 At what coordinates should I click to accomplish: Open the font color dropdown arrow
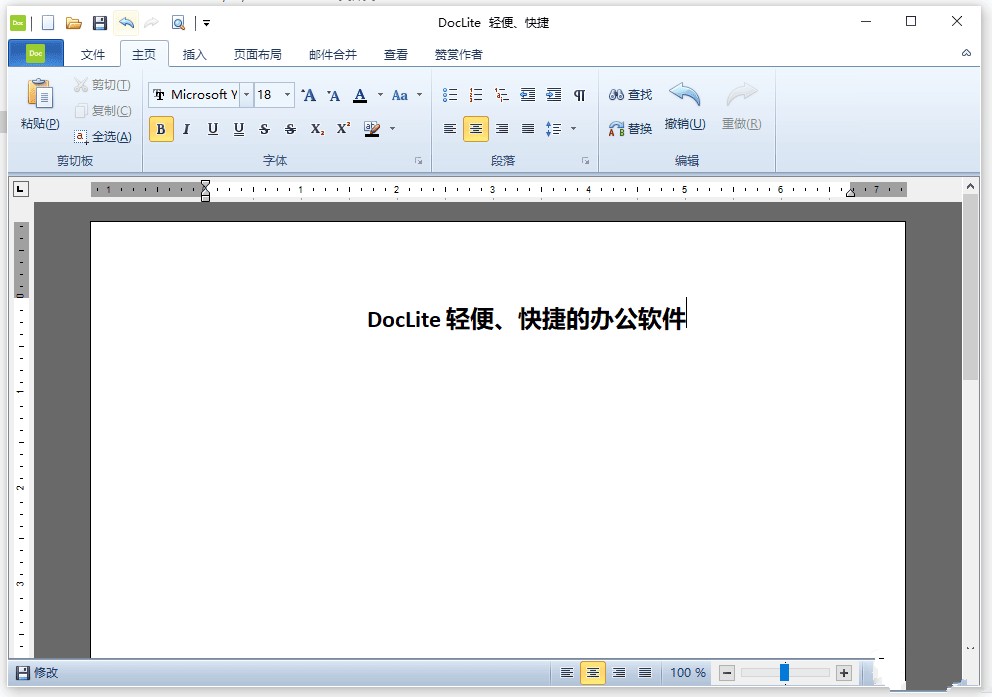click(x=380, y=95)
